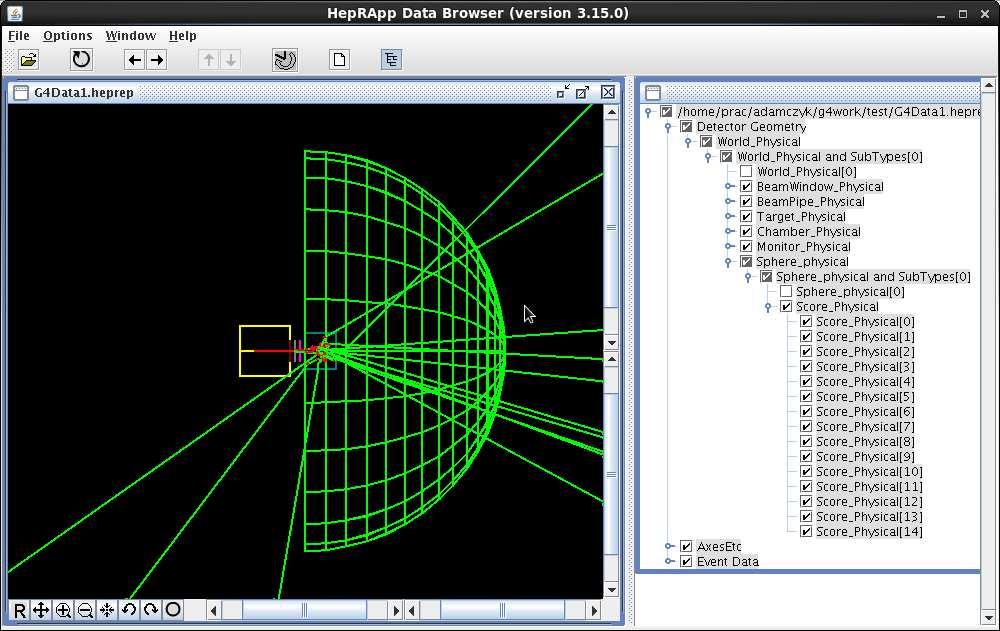Rotate view clockwise

coord(151,611)
